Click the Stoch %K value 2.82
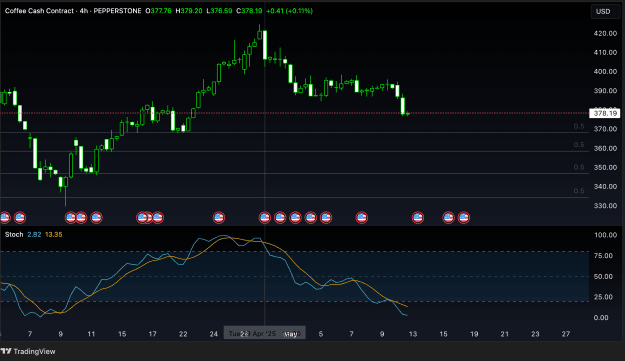Image resolution: width=625 pixels, height=361 pixels. pyautogui.click(x=34, y=234)
